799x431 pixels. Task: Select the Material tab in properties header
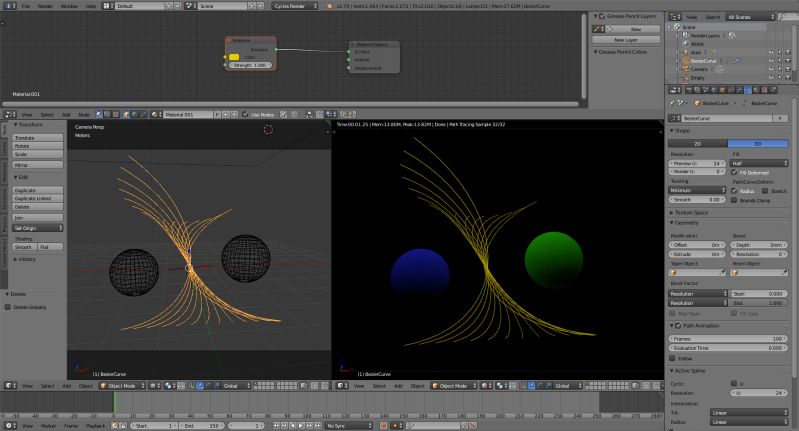tap(756, 90)
